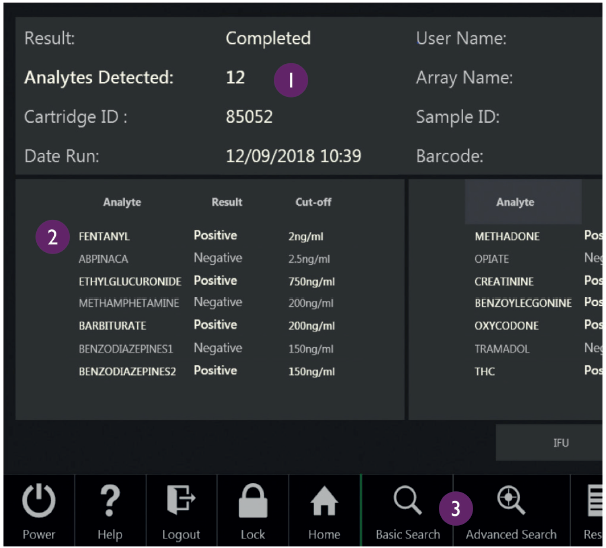606x548 pixels.
Task: Click the partially visible Results list icon
Action: click(x=595, y=501)
